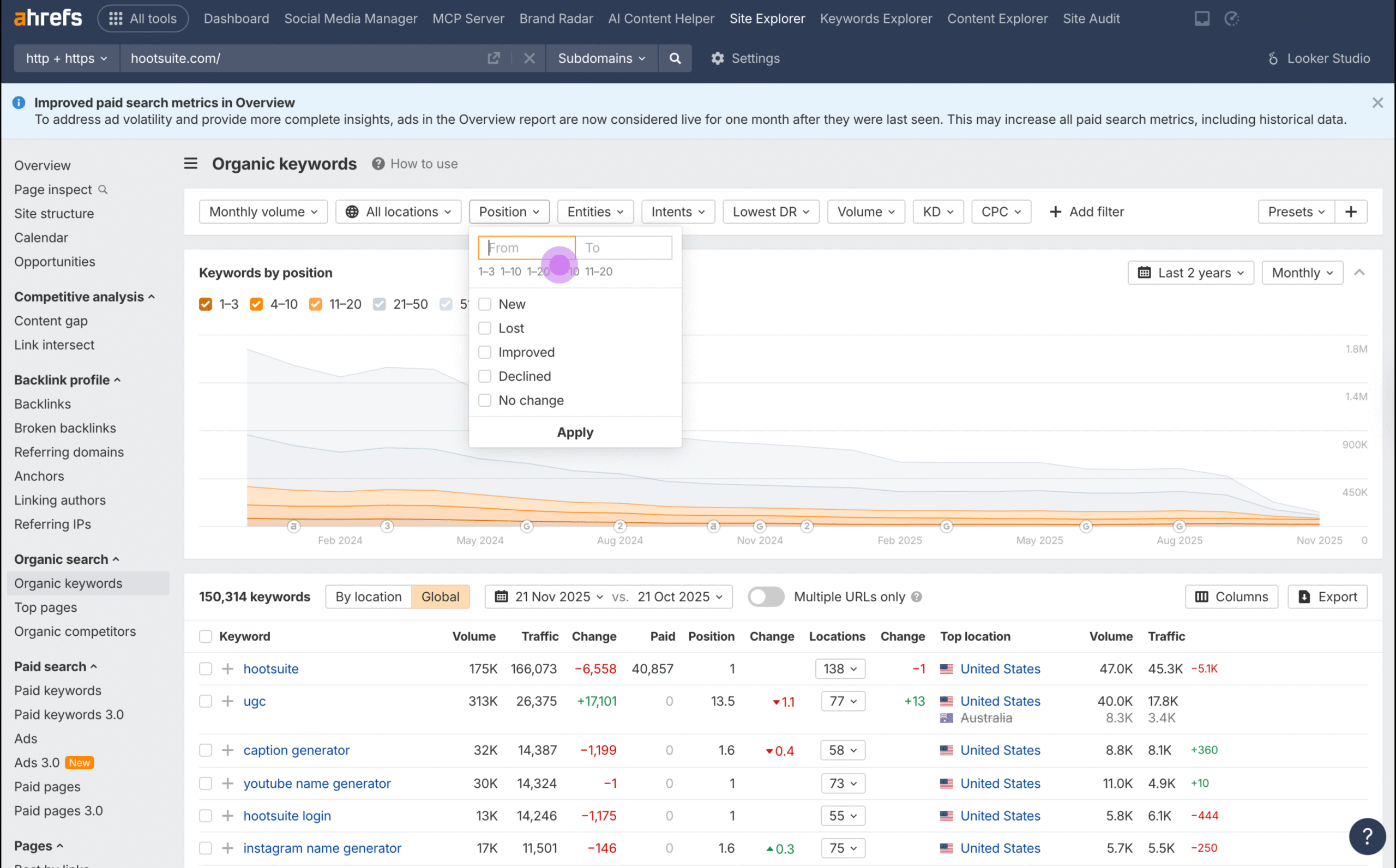Viewport: 1396px width, 868px height.
Task: Open URL in new tab icon
Action: 493,58
